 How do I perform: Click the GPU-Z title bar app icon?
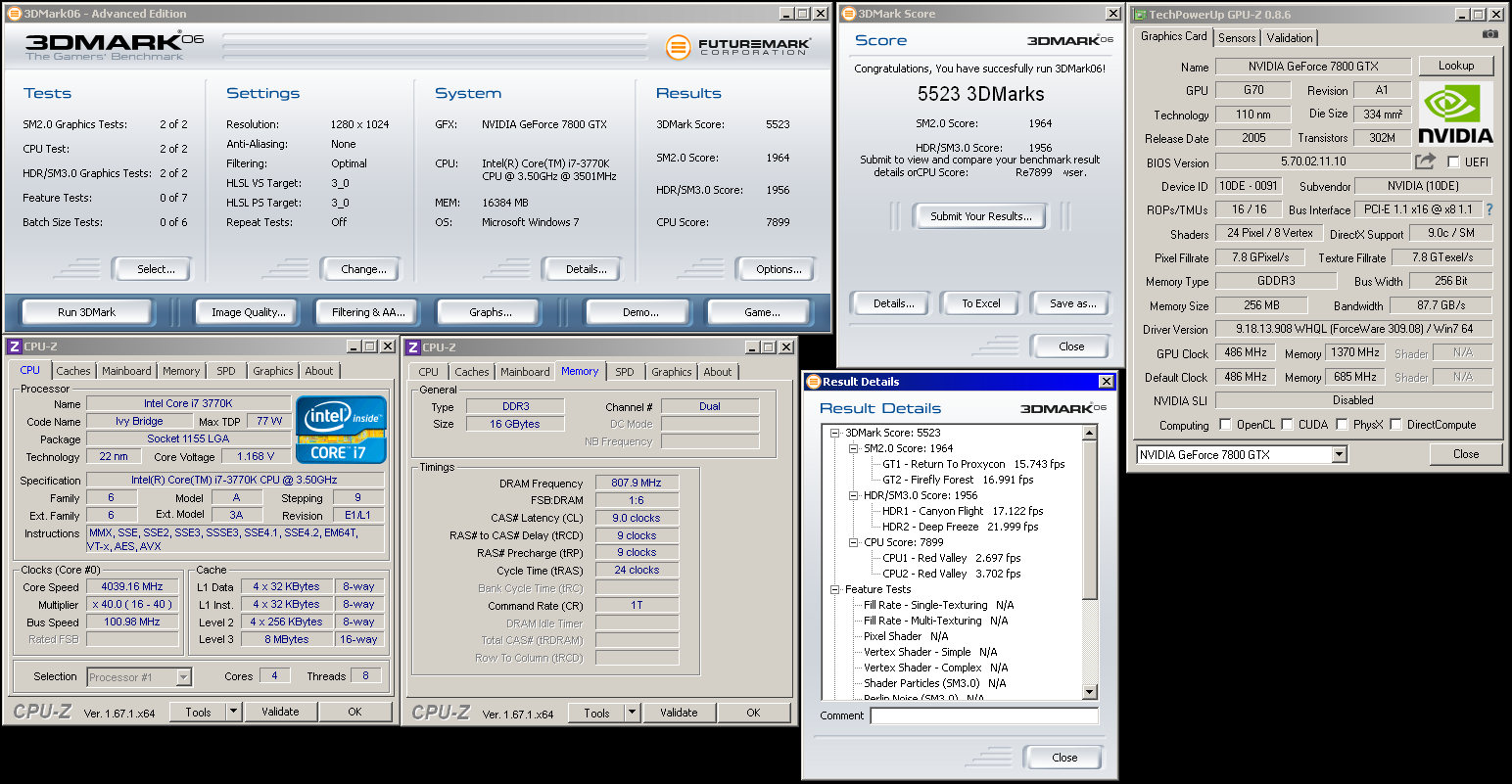[1139, 15]
